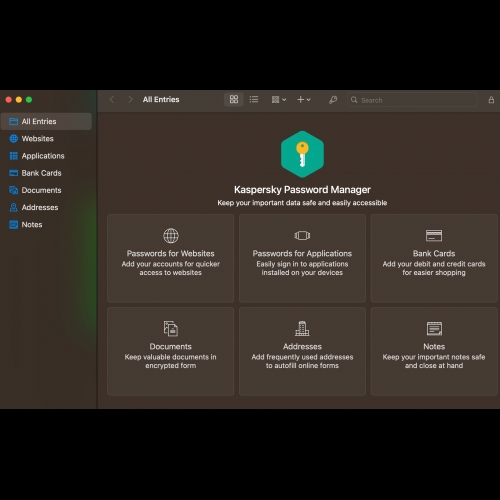This screenshot has height=500, width=500.
Task: Click globe icon in Passwords for Websites
Action: coord(171,236)
